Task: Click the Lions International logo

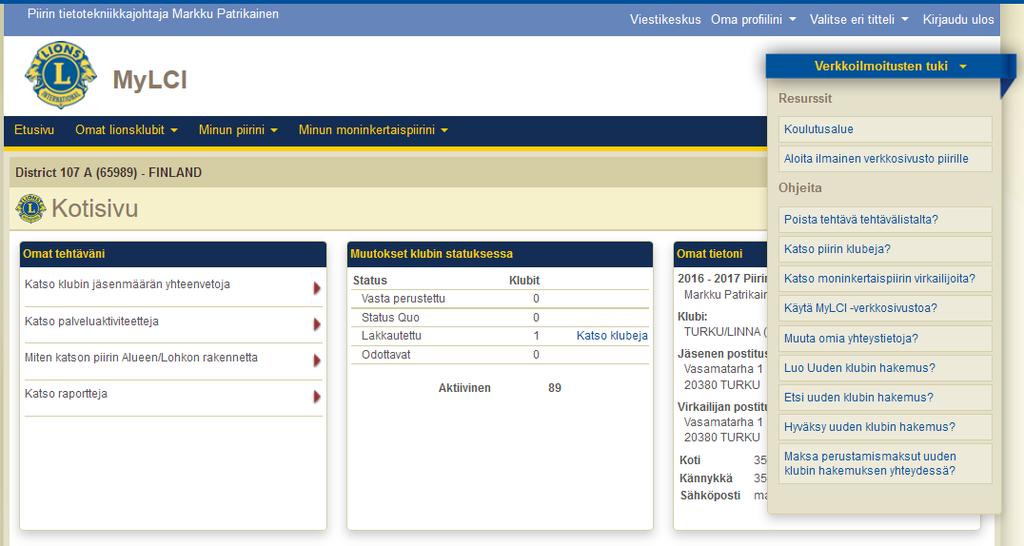Action: [x=61, y=75]
